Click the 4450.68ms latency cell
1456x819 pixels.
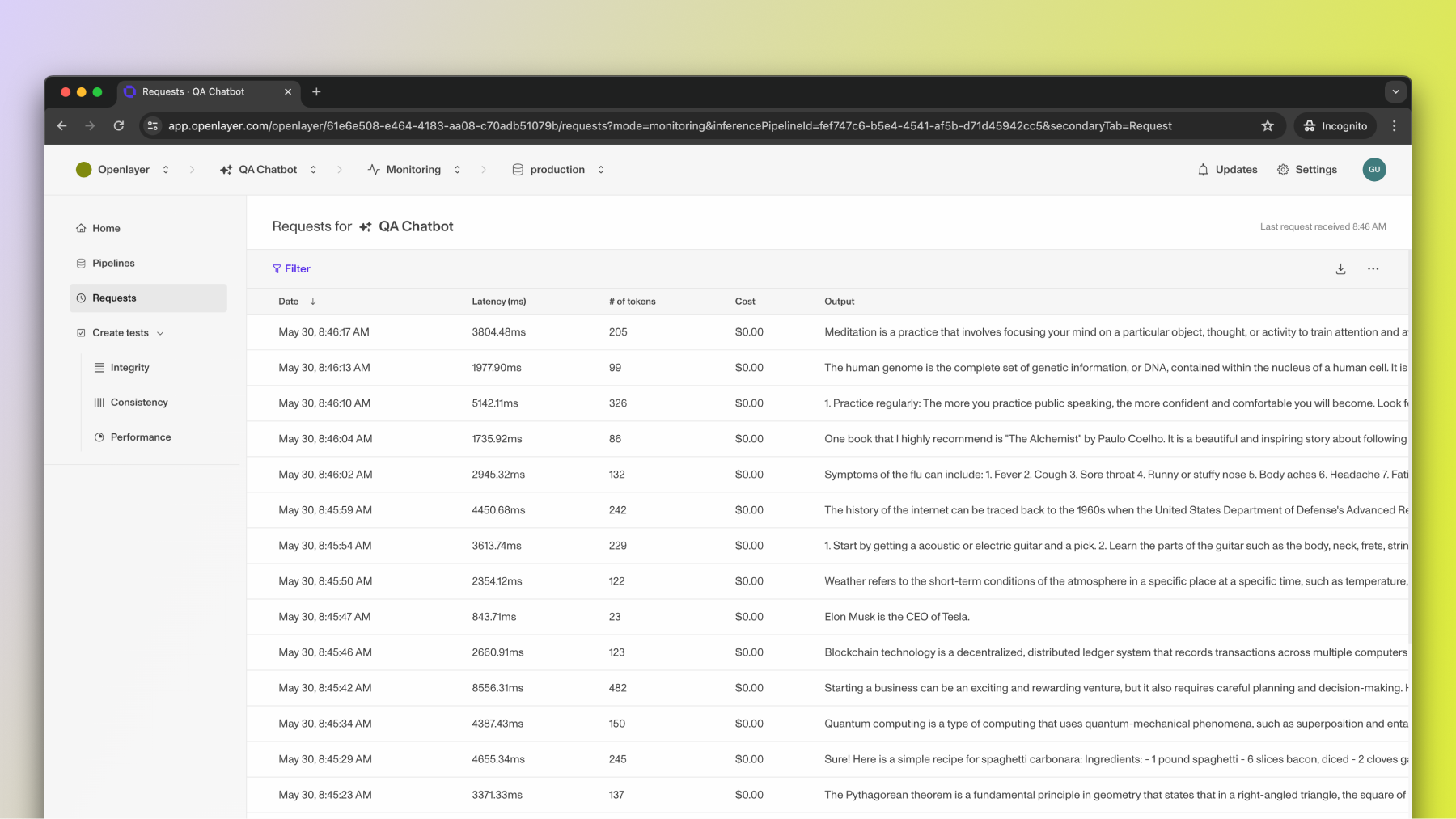tap(498, 510)
